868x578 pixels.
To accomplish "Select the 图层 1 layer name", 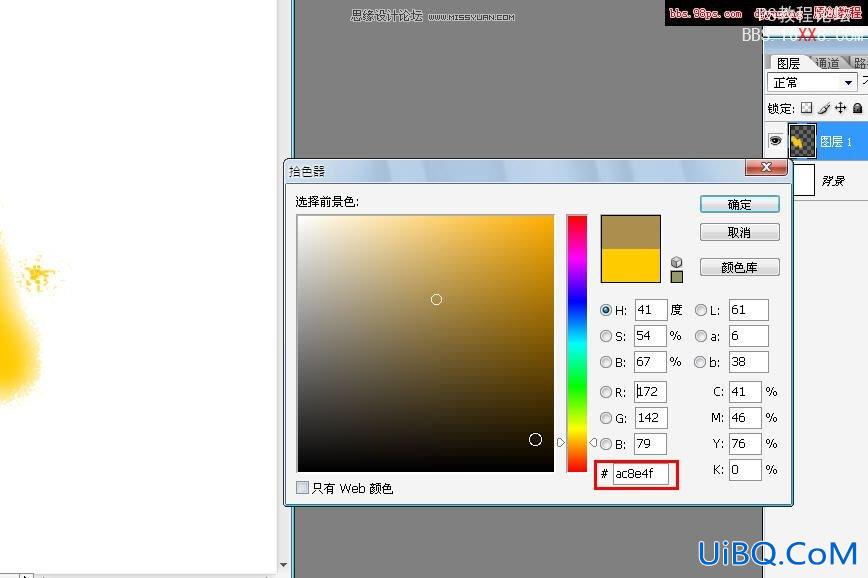I will (835, 142).
